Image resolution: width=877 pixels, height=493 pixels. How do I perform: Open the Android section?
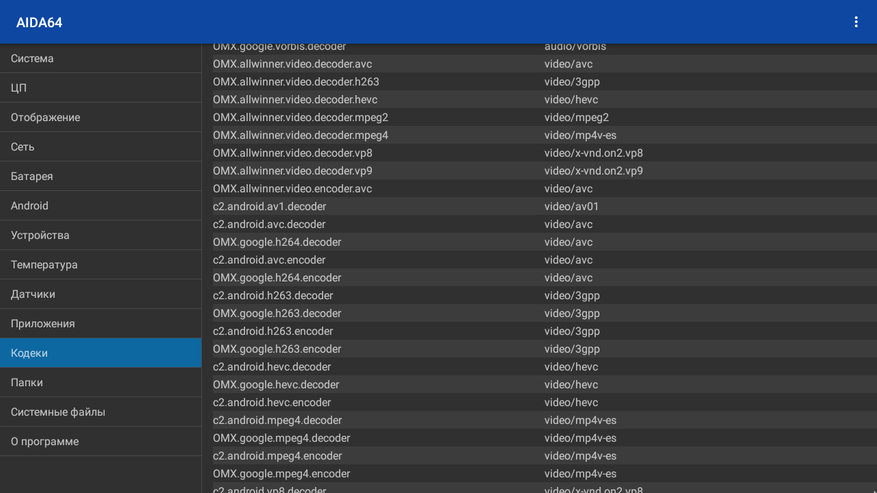[x=101, y=206]
